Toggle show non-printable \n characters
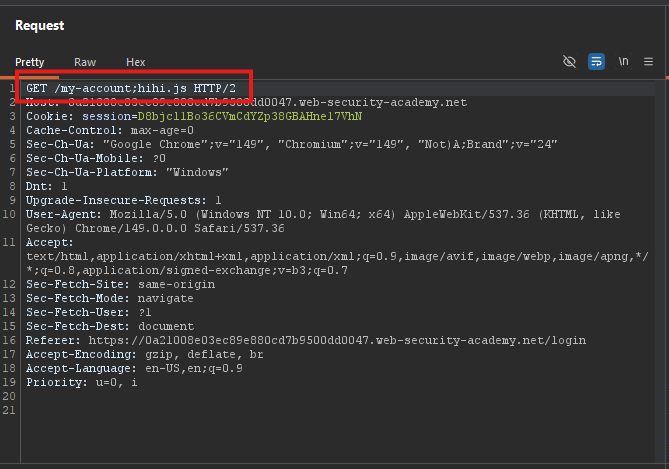Image resolution: width=669 pixels, height=469 pixels. [x=623, y=61]
